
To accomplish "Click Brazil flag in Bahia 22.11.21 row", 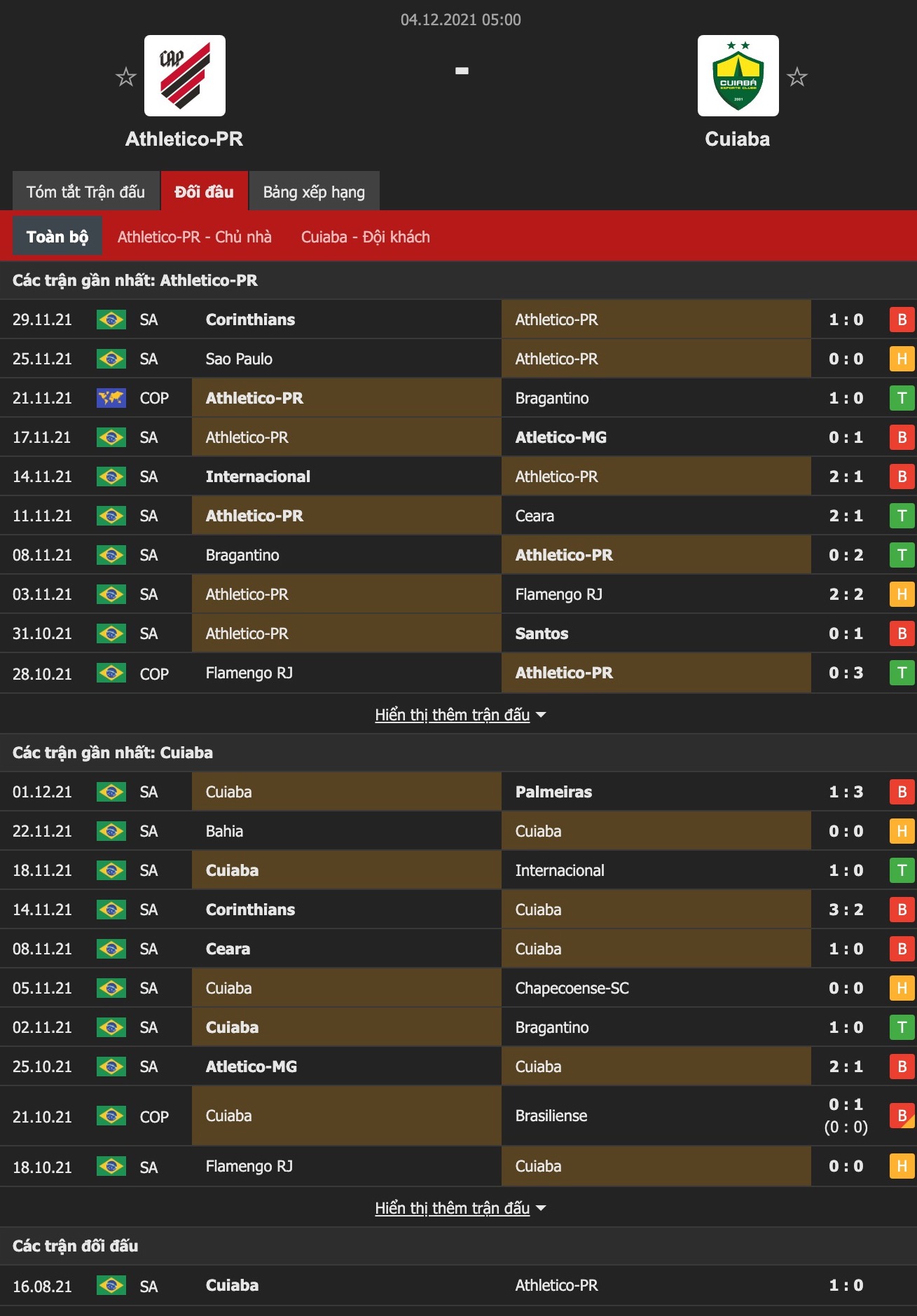I will click(x=111, y=831).
